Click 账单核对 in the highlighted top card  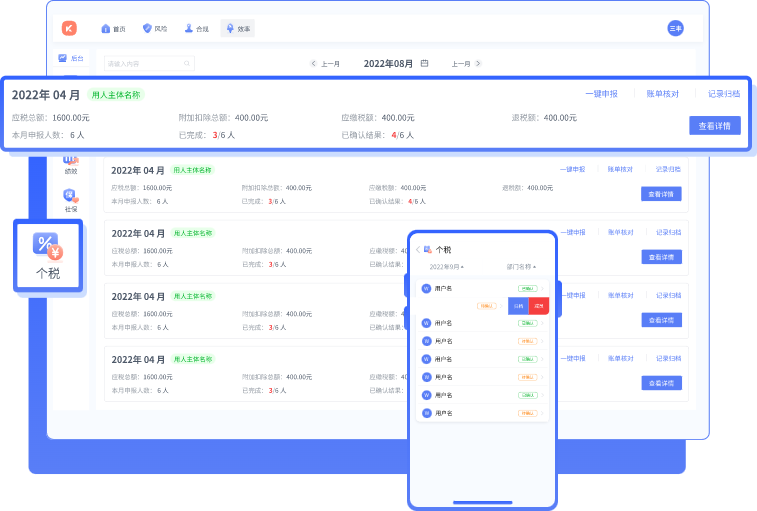click(662, 94)
